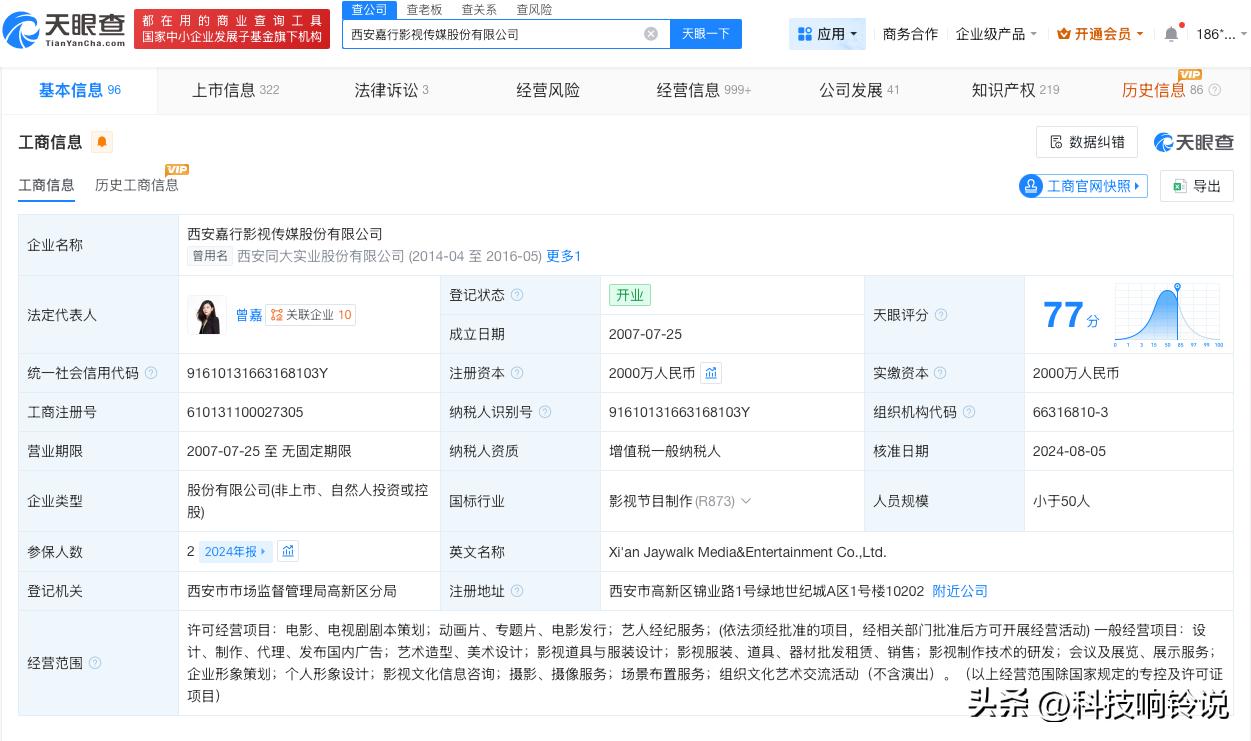
Task: Open the insured headcount trend chart icon
Action: point(288,551)
